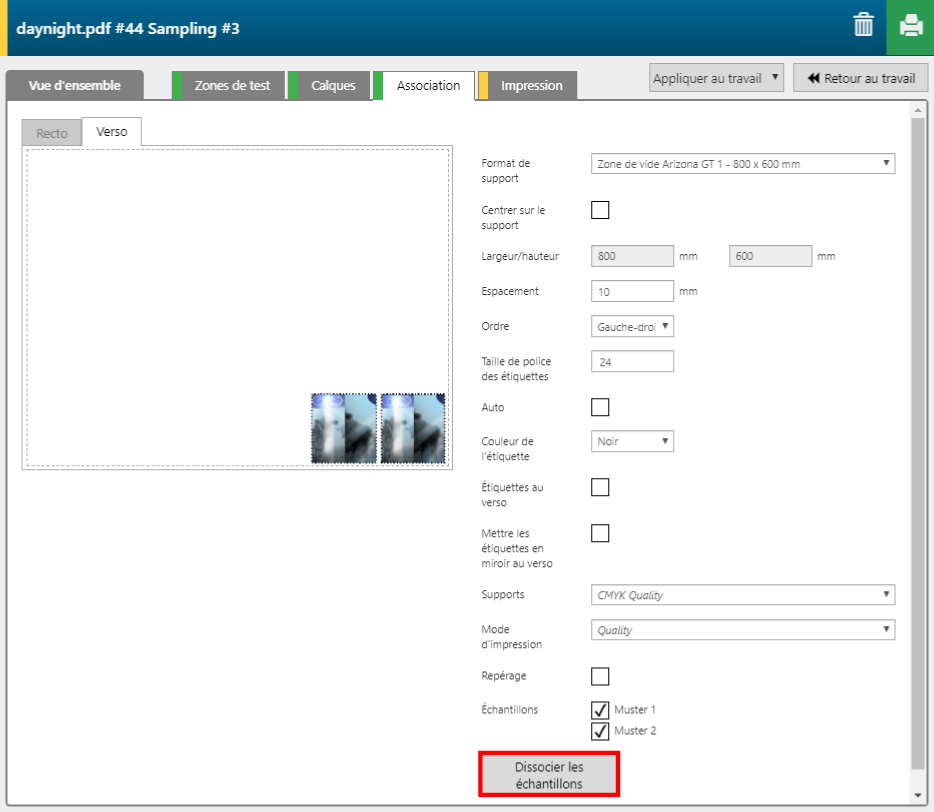Click the trash delete icon
This screenshot has height=812, width=934.
[x=863, y=26]
